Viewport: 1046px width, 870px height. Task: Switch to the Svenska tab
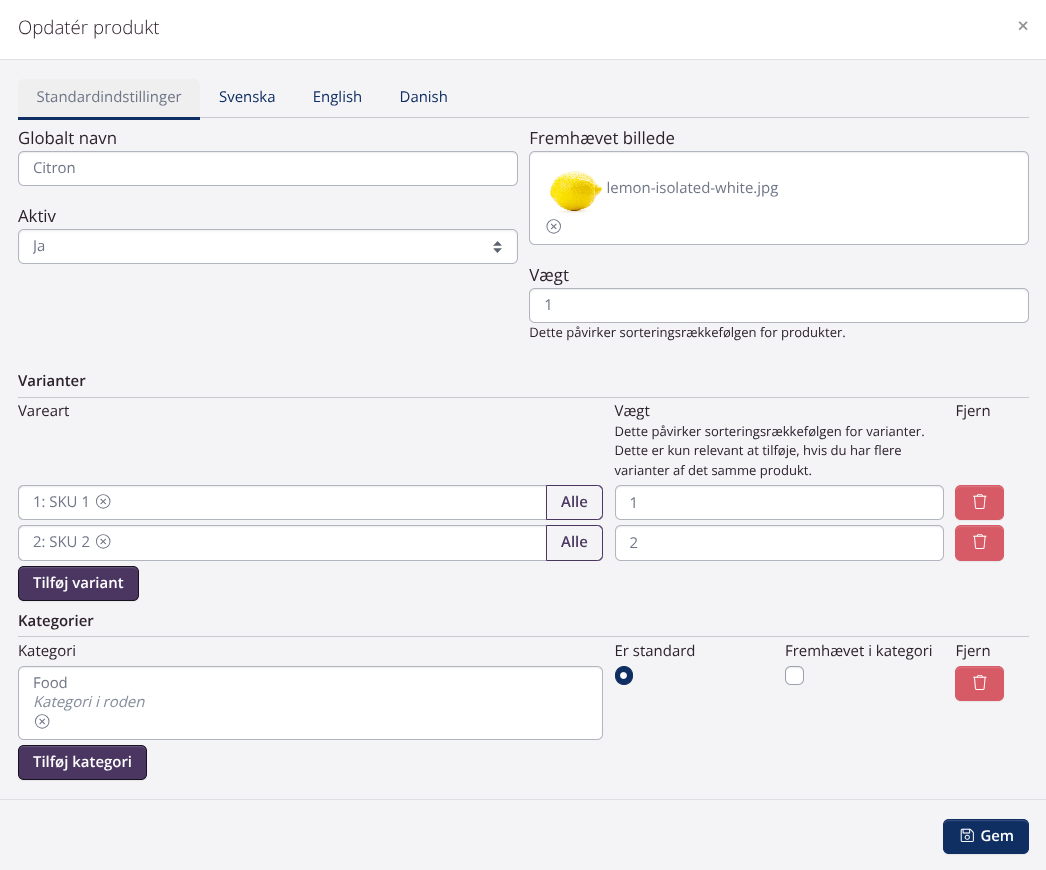click(x=247, y=97)
